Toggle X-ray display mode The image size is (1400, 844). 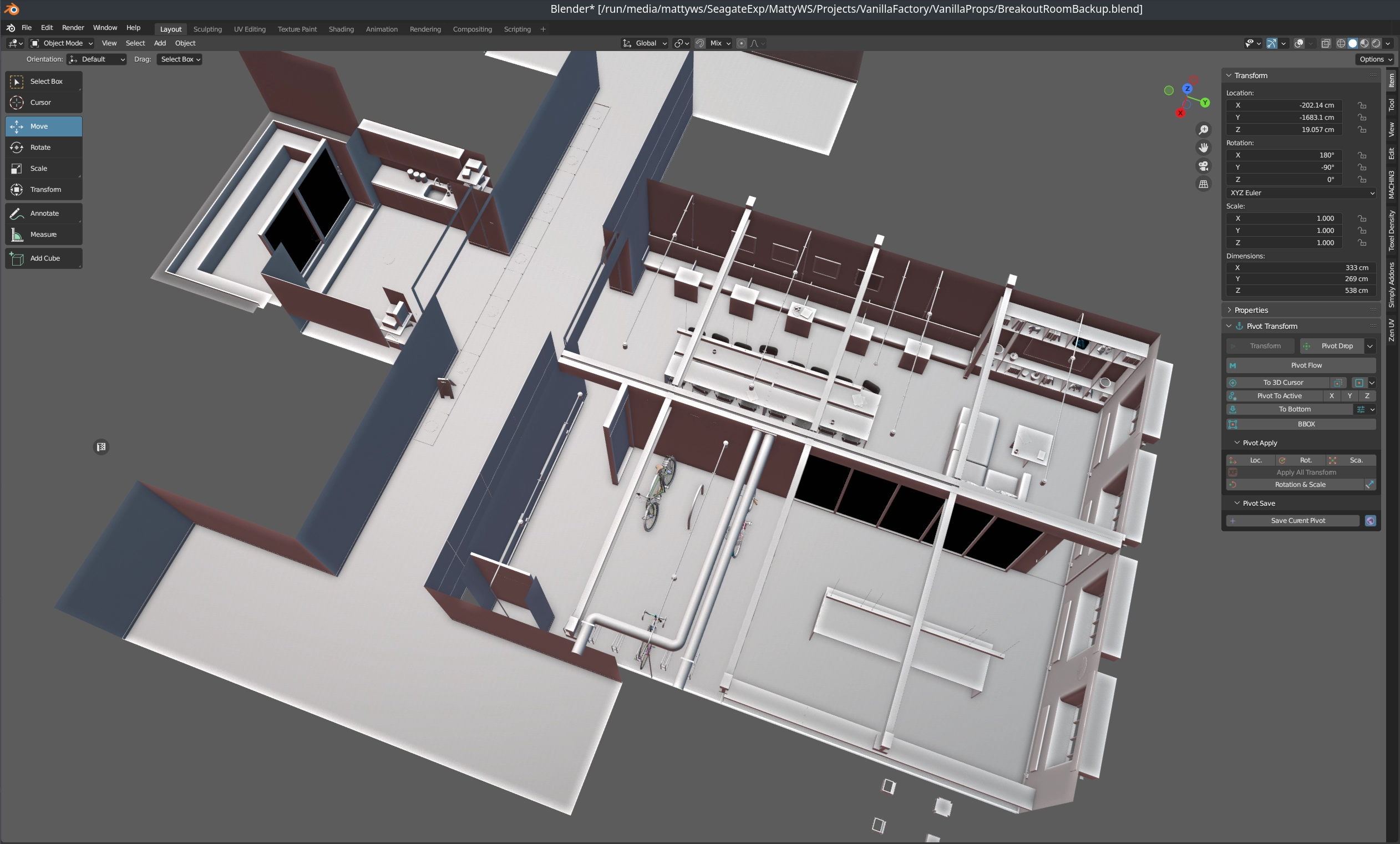click(x=1326, y=43)
